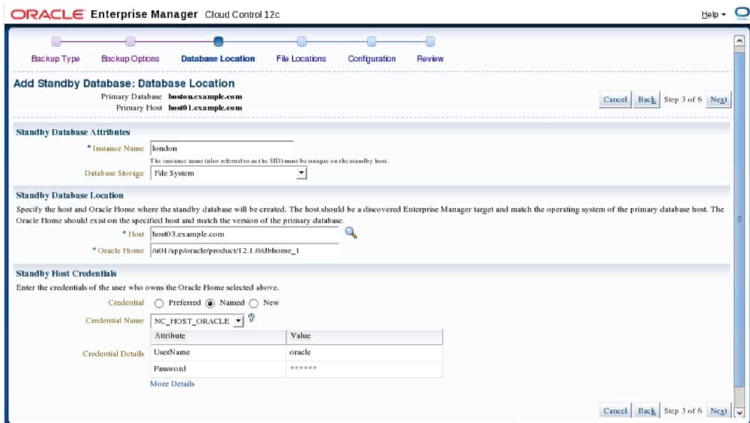The image size is (750, 423).
Task: Select the Named credential radio button
Action: tap(210, 303)
